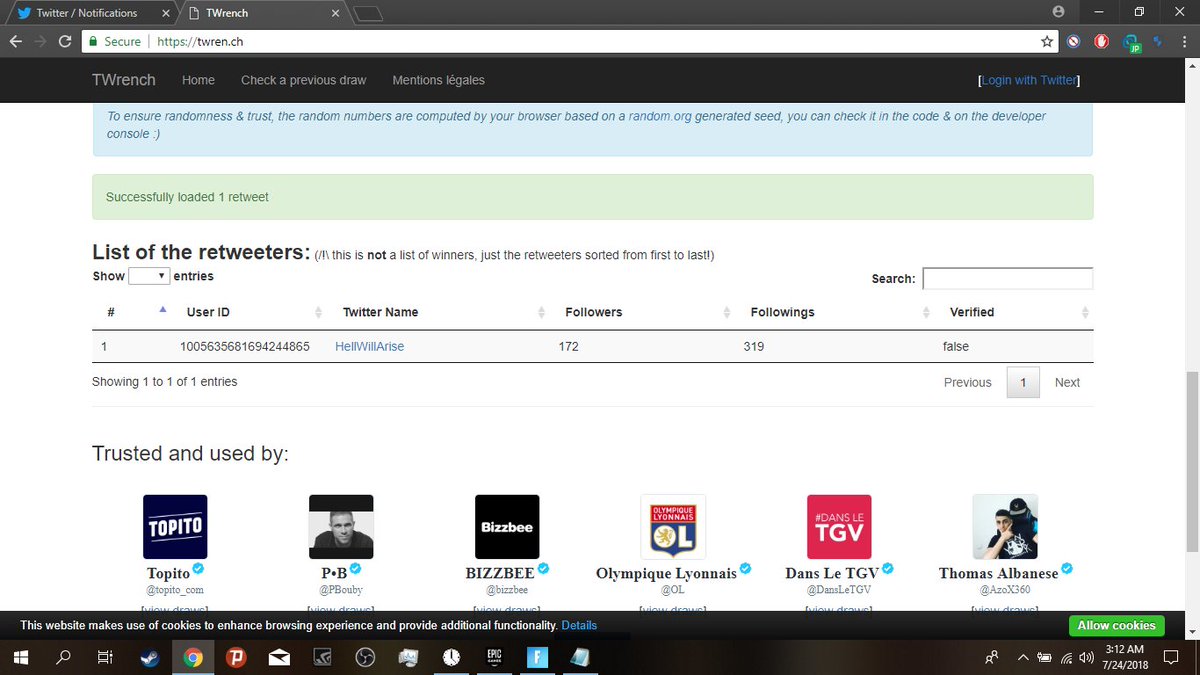Open the People icon in system tray
1200x675 pixels.
(992, 657)
